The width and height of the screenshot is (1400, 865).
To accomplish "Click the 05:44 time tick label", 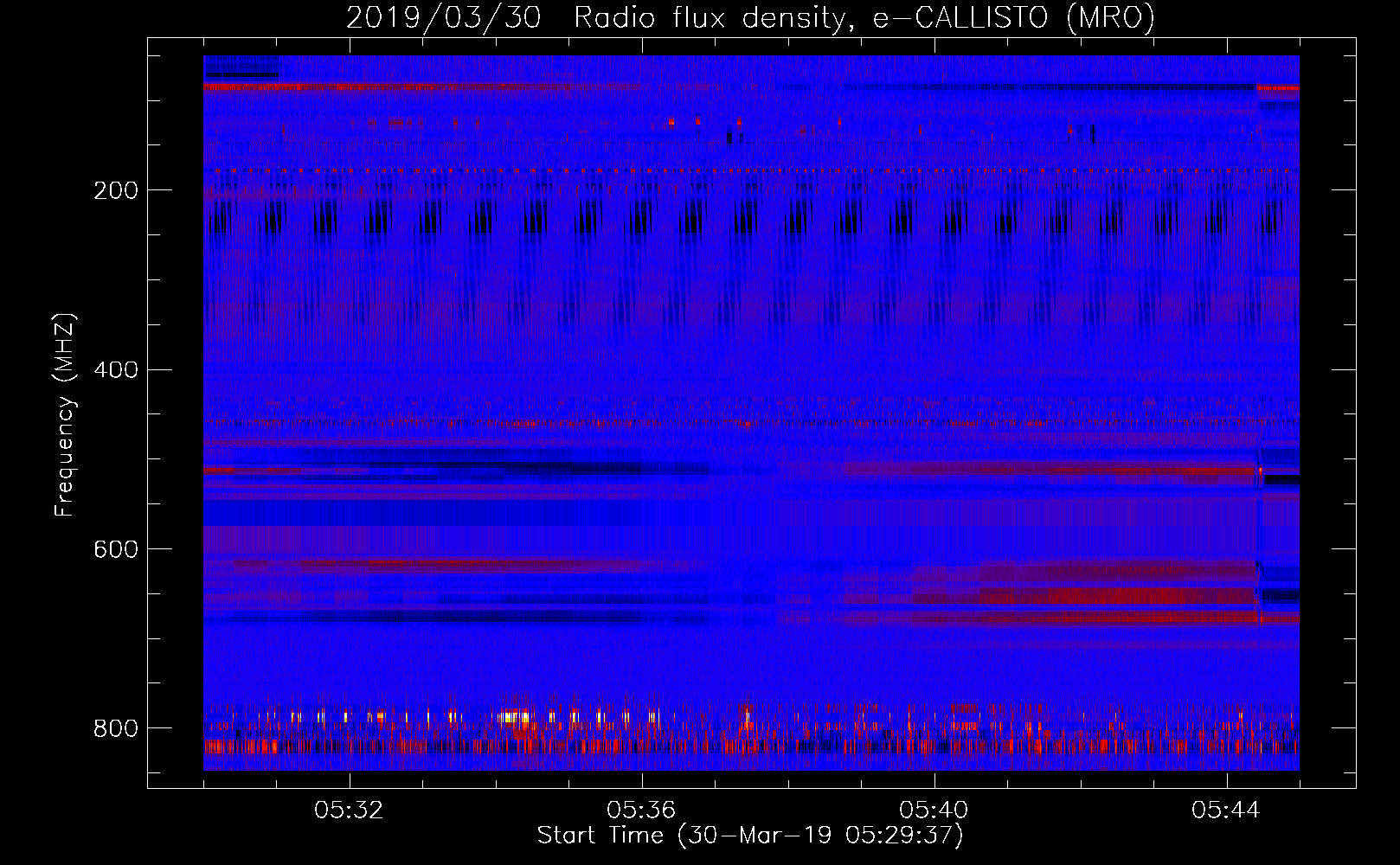I will pyautogui.click(x=1226, y=811).
